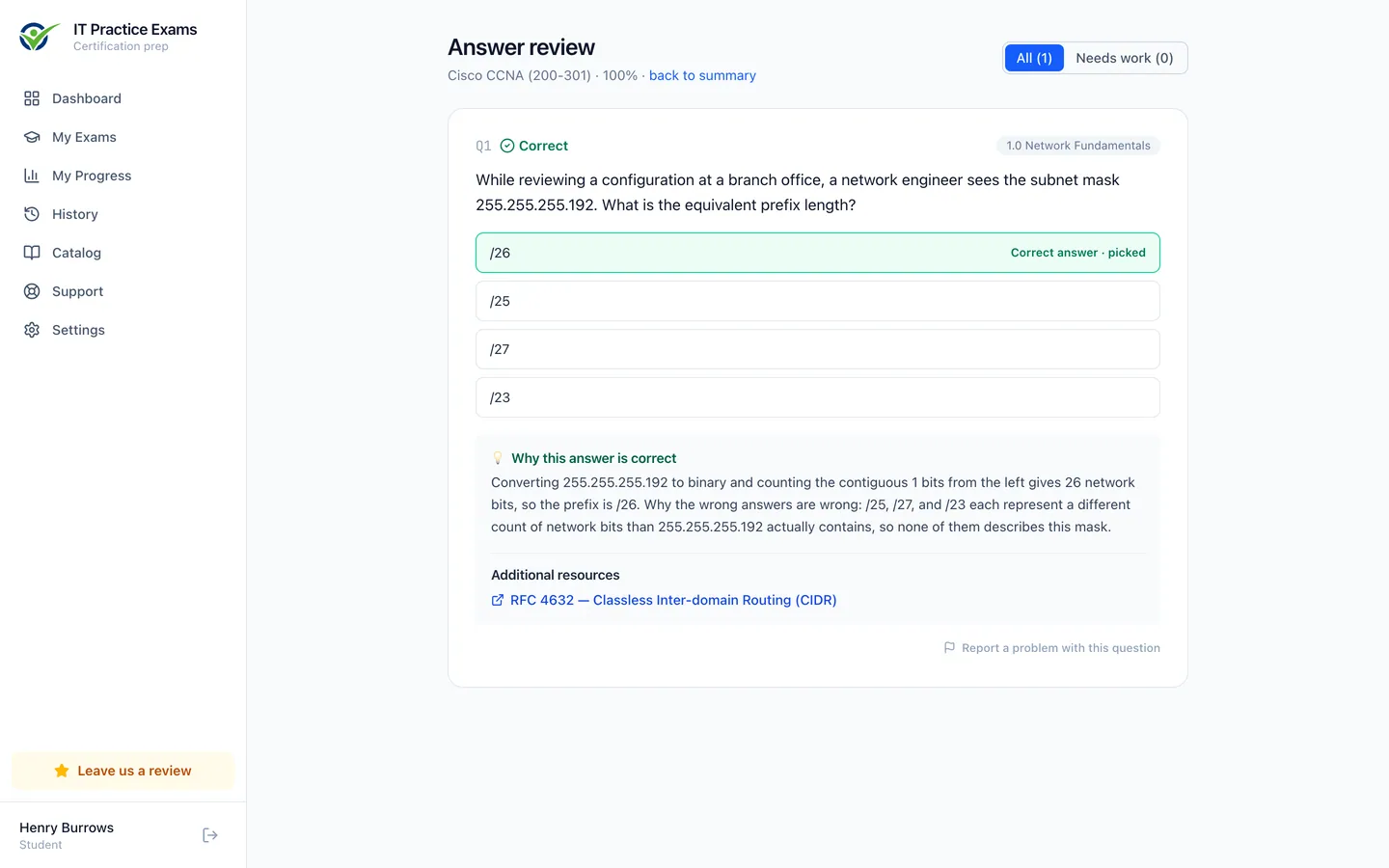Open the History section
The width and height of the screenshot is (1389, 868).
pyautogui.click(x=123, y=214)
